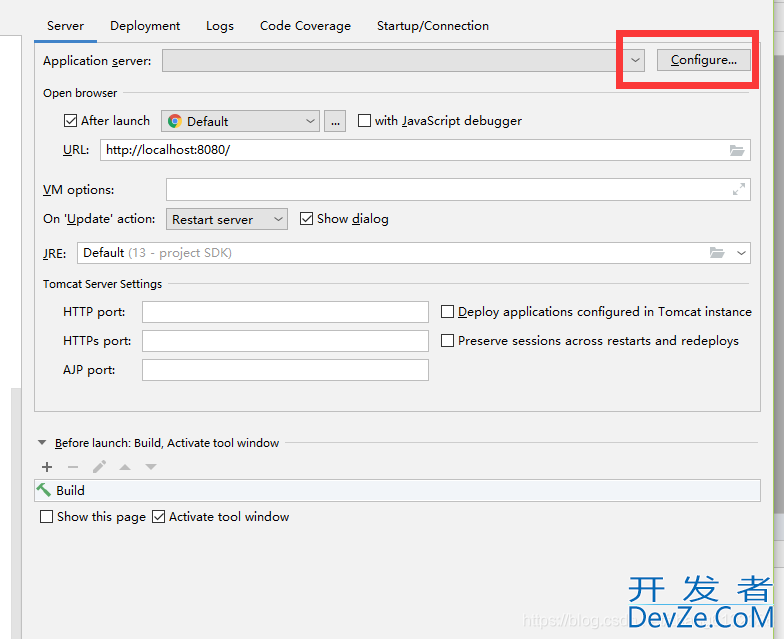
Task: Click the add (+) before-launch task icon
Action: tap(47, 467)
